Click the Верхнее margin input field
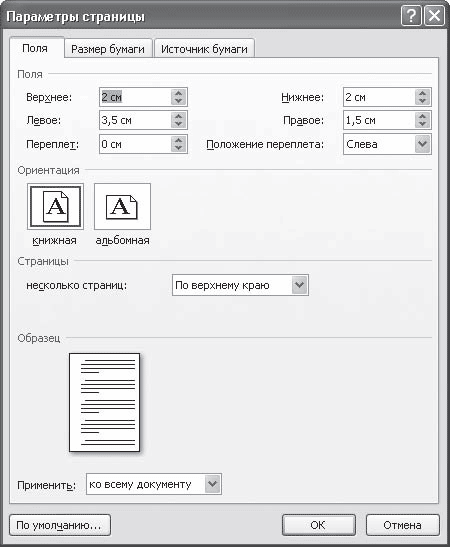The image size is (450, 547). (136, 97)
